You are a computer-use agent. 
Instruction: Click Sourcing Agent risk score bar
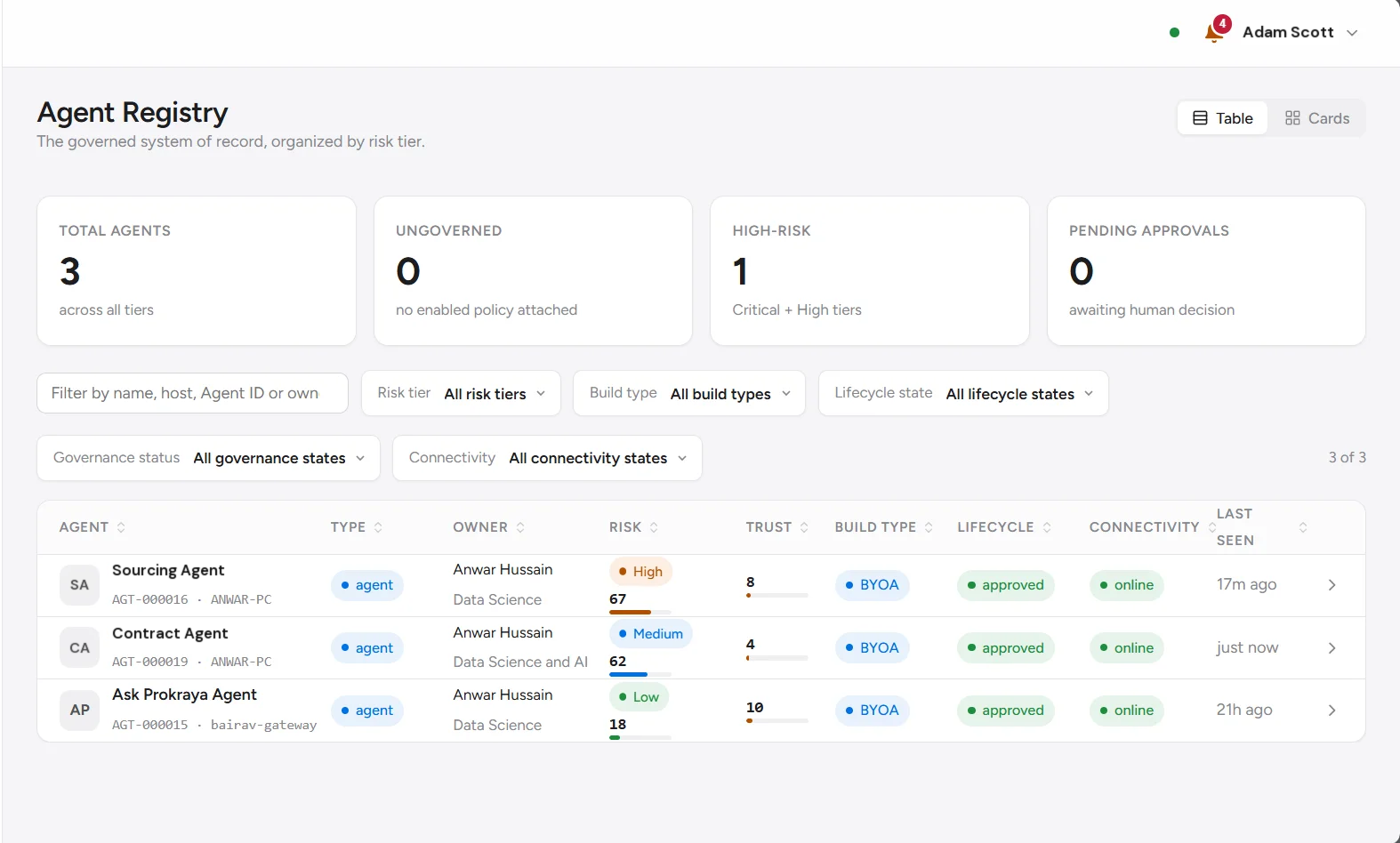[x=640, y=613]
